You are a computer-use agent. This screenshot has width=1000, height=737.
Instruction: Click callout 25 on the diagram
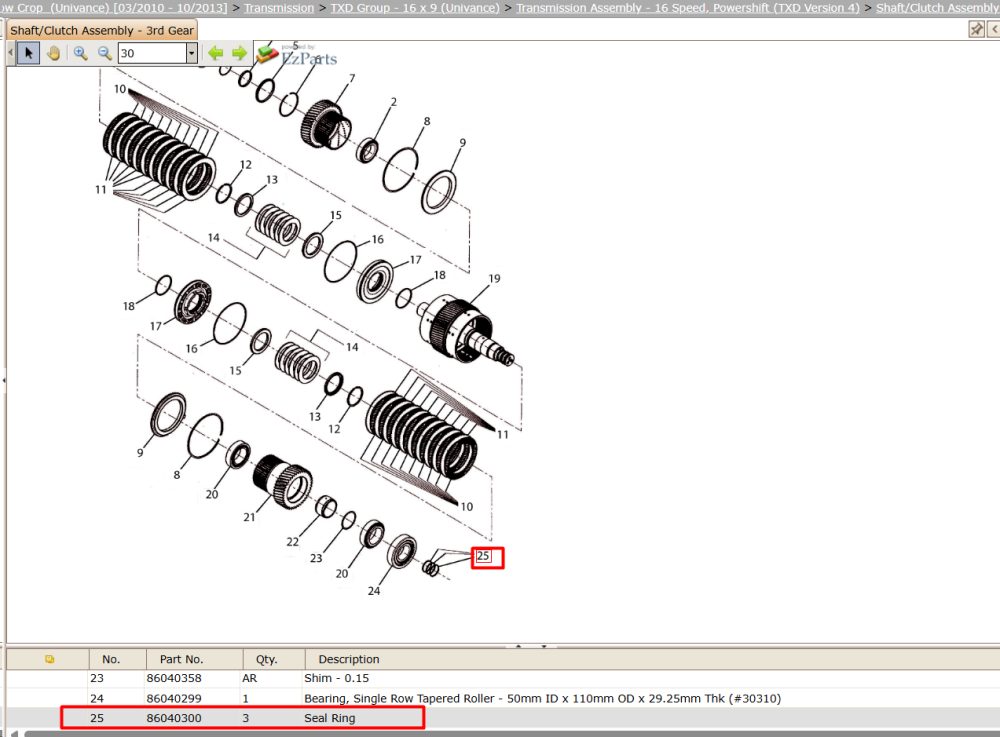click(x=483, y=556)
